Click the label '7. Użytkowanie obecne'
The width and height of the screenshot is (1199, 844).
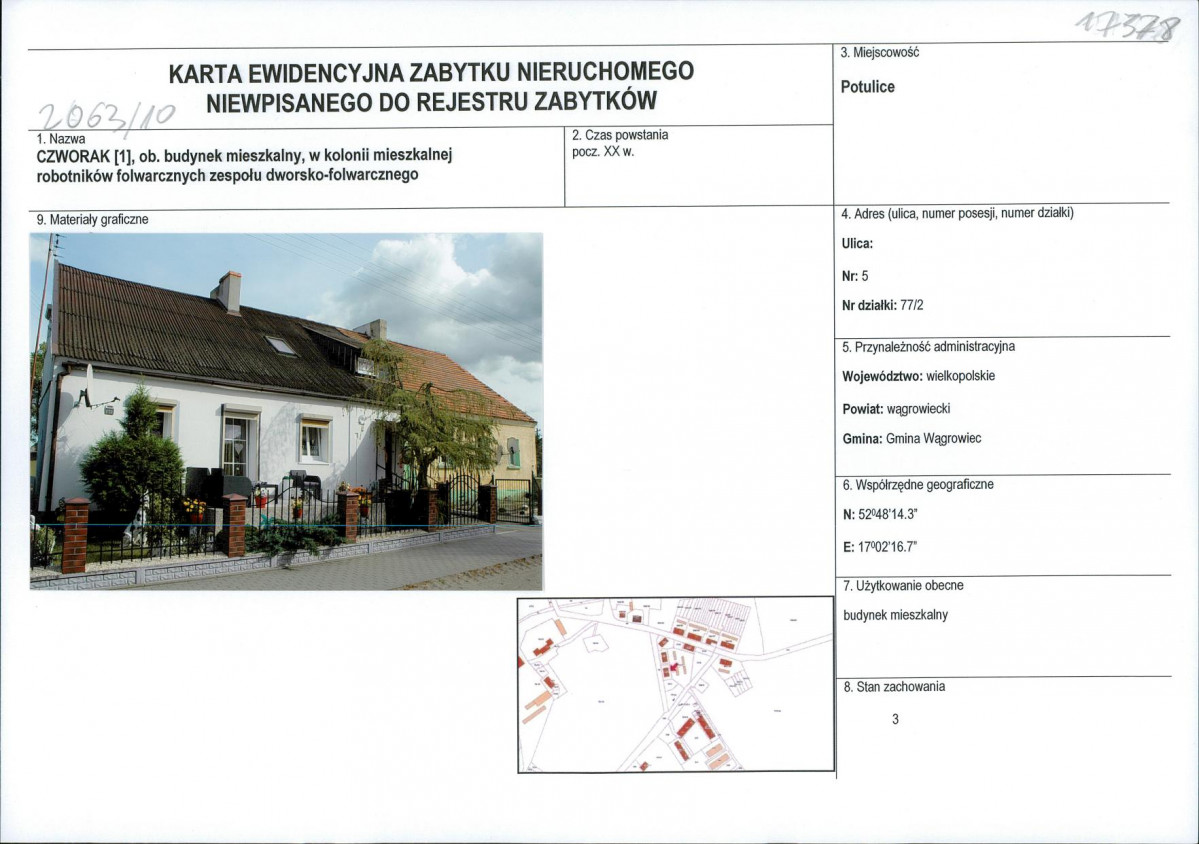pyautogui.click(x=903, y=586)
